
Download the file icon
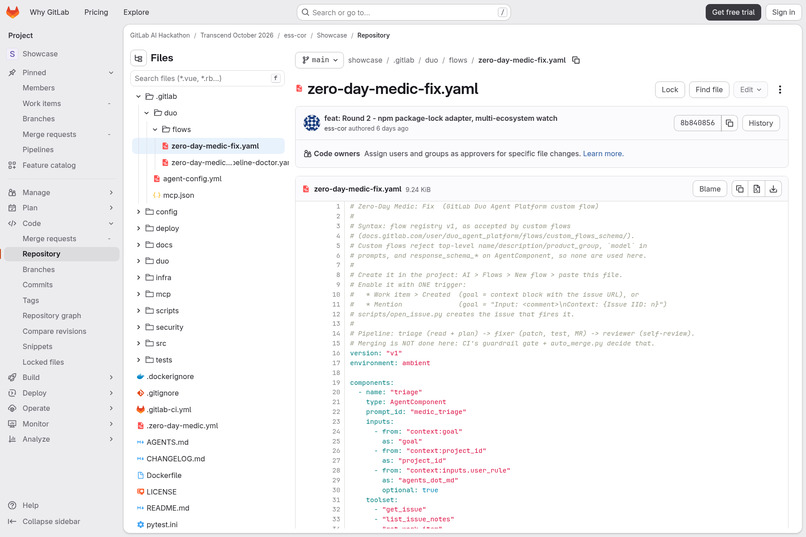click(773, 189)
